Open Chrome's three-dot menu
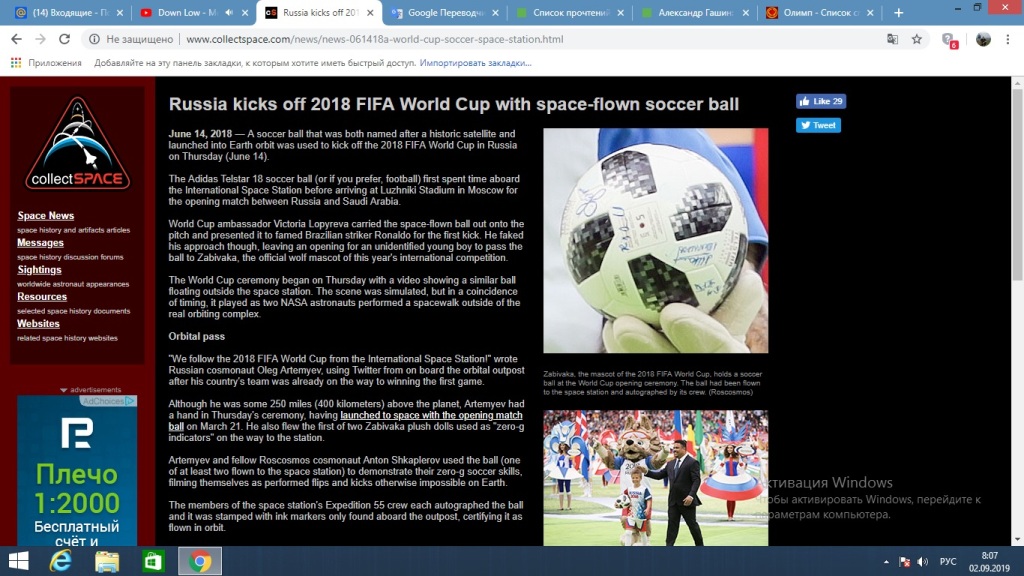1024x576 pixels. pyautogui.click(x=1008, y=39)
